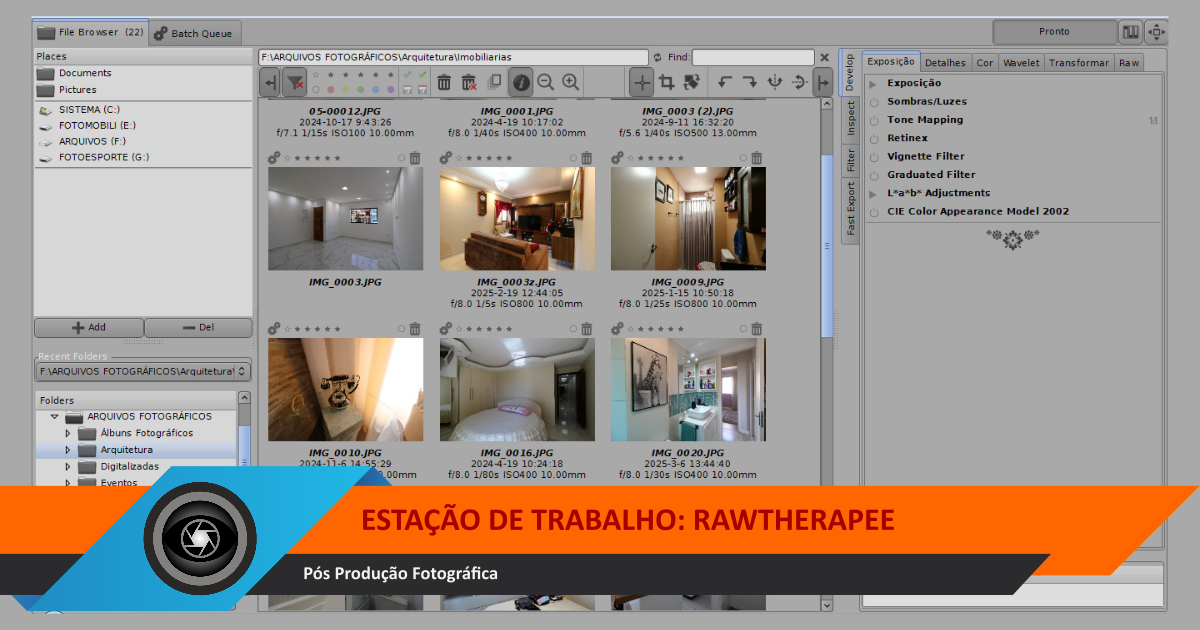Zoom out thumbnails with minus magnifier
The width and height of the screenshot is (1200, 630).
click(546, 83)
